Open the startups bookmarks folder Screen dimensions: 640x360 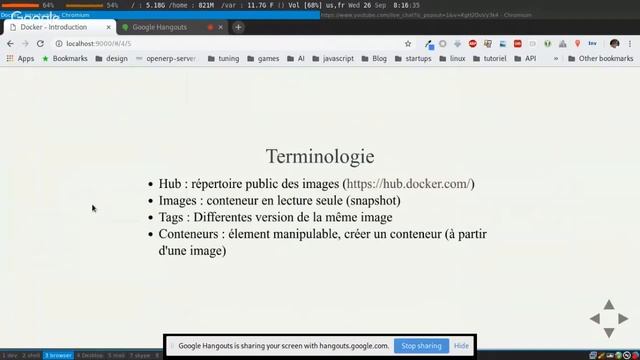[413, 58]
